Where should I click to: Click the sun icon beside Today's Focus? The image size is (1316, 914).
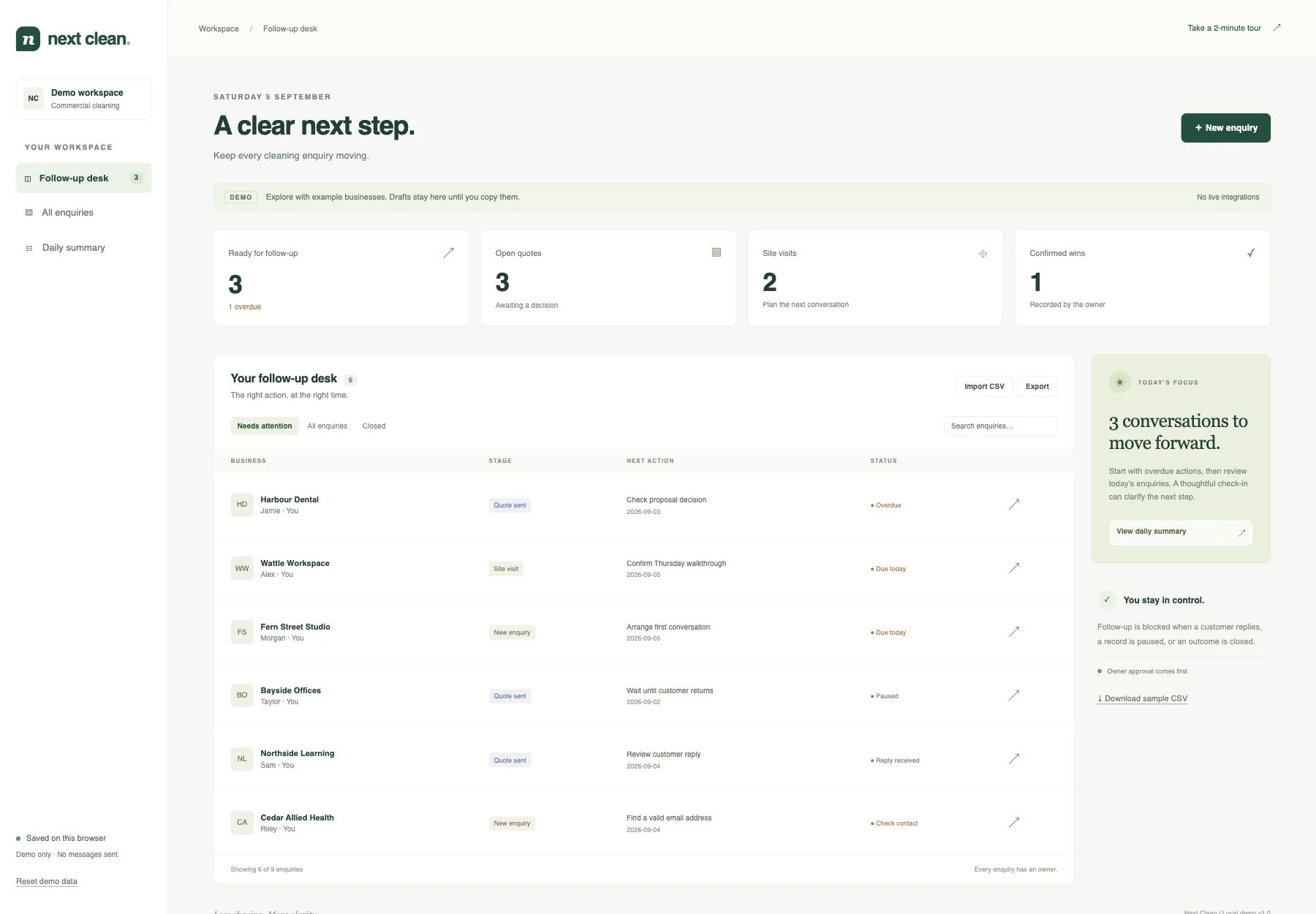[1119, 382]
